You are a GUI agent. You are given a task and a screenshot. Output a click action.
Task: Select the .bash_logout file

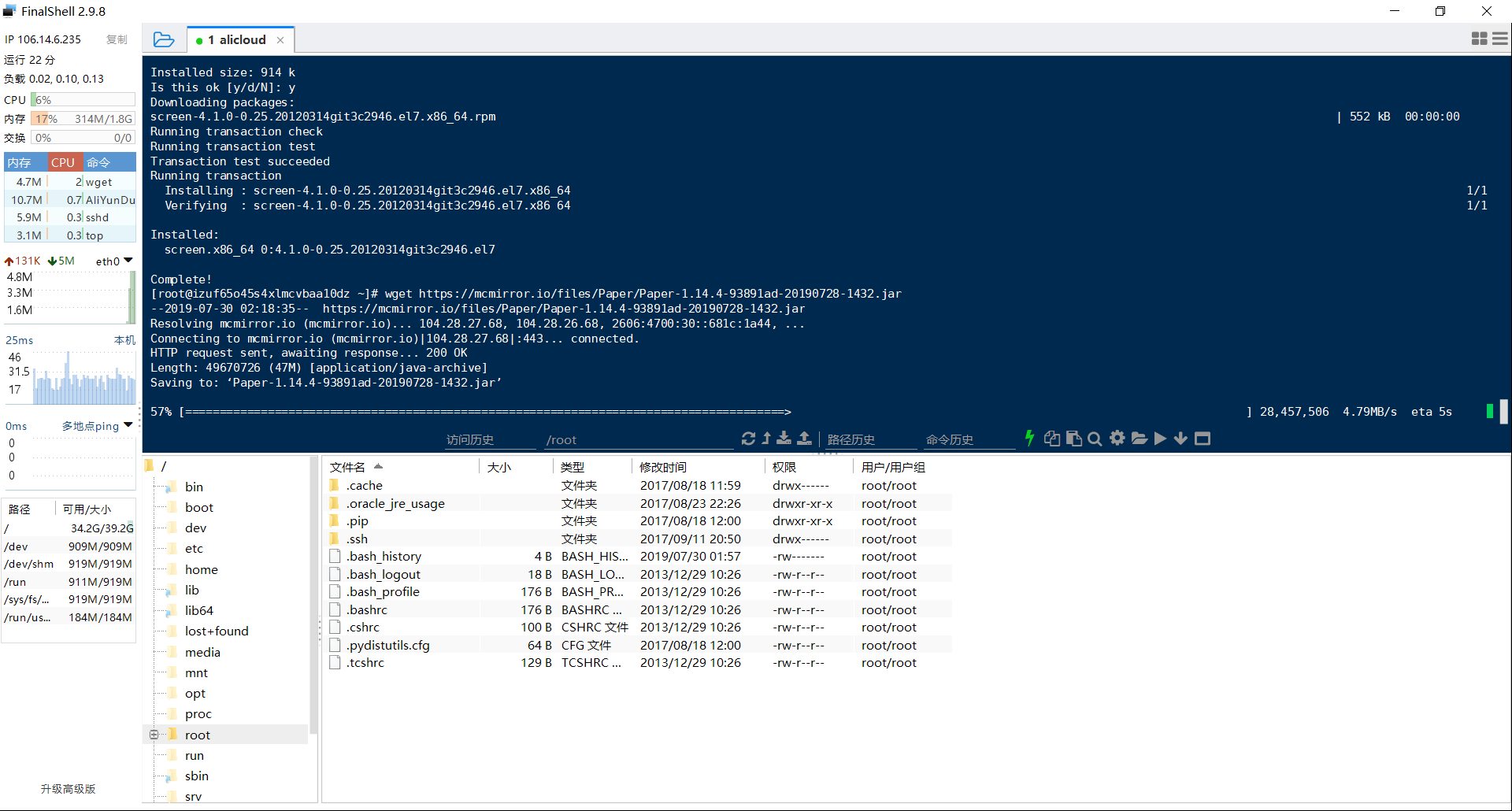click(639, 575)
